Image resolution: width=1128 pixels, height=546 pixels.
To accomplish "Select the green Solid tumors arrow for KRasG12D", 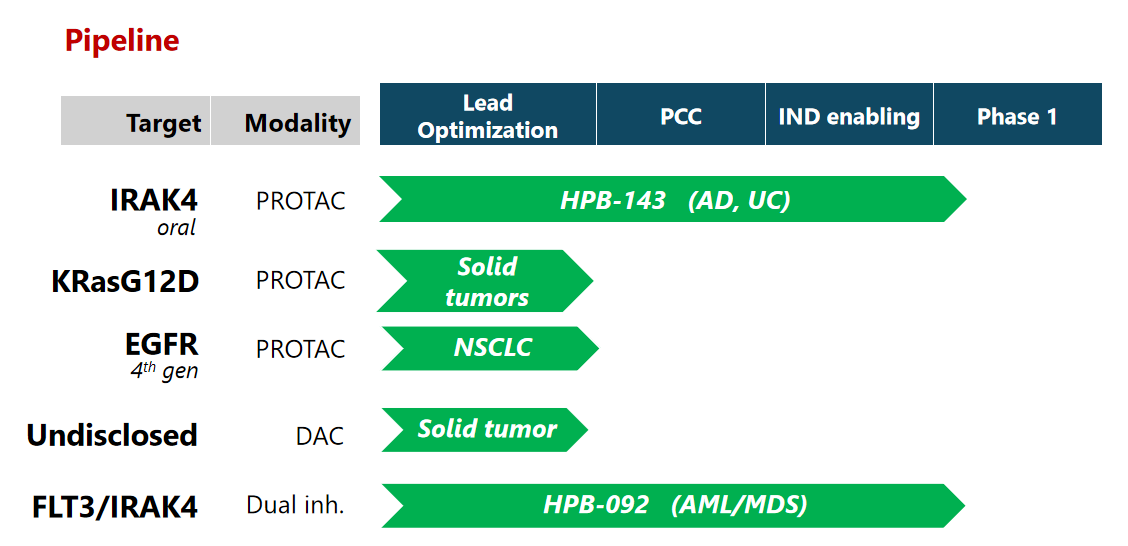I will (x=485, y=281).
